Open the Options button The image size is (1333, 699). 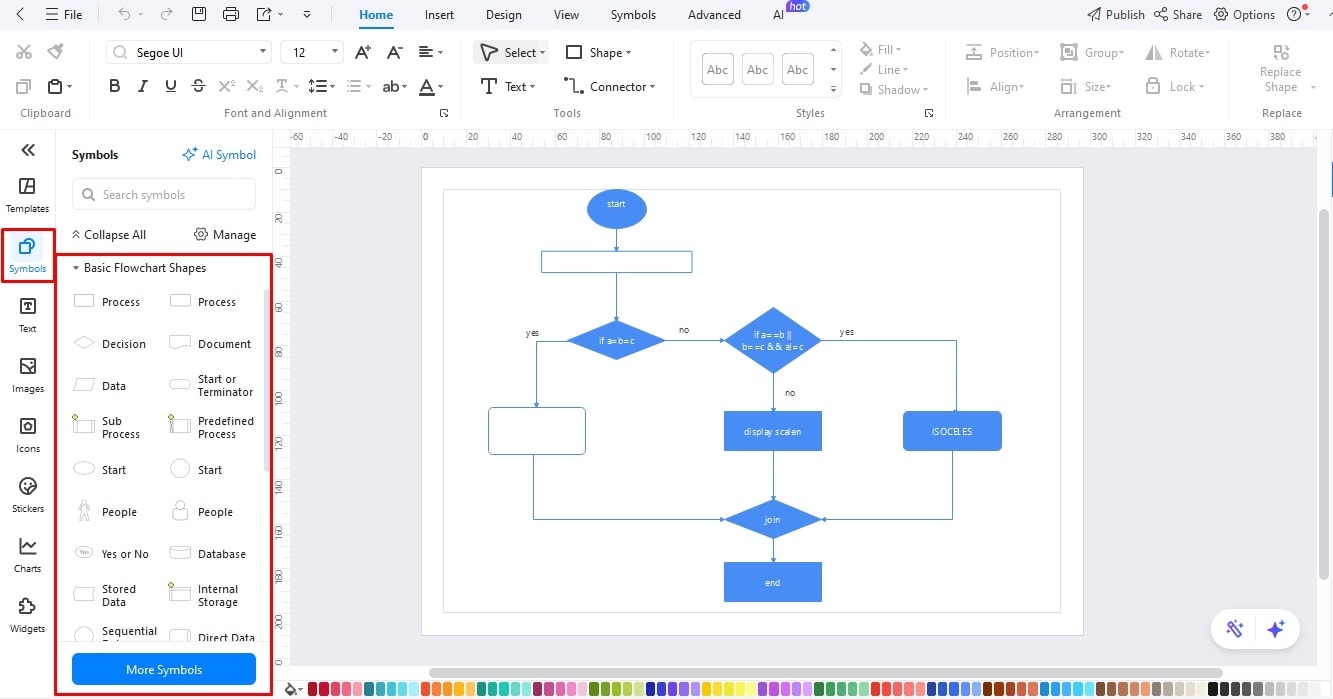click(x=1245, y=15)
